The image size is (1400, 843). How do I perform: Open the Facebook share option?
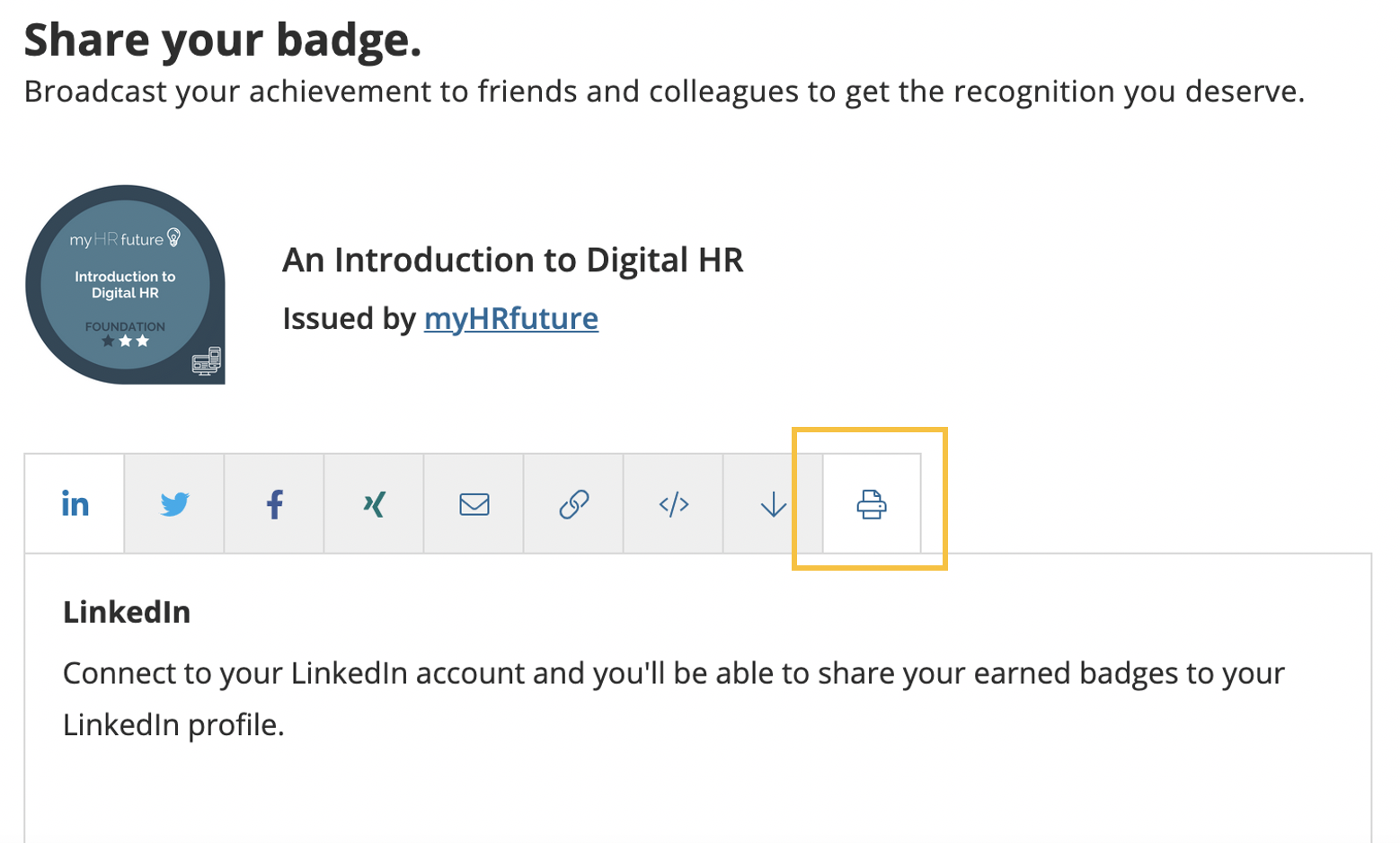point(274,503)
